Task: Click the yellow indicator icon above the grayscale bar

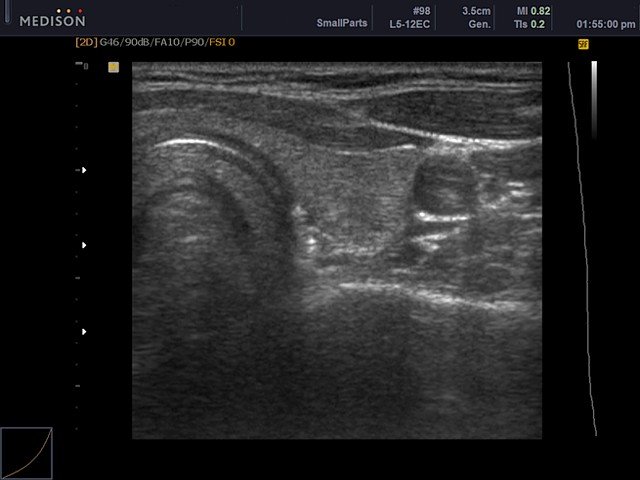Action: [x=583, y=44]
